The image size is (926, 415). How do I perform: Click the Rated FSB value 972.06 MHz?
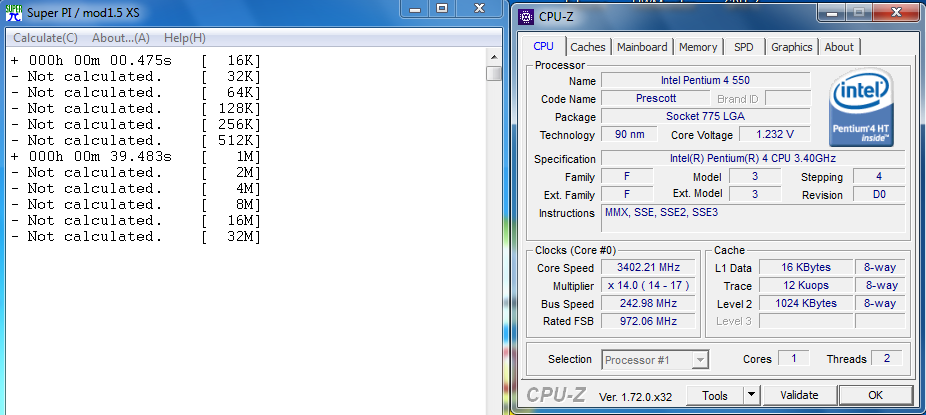[x=648, y=321]
